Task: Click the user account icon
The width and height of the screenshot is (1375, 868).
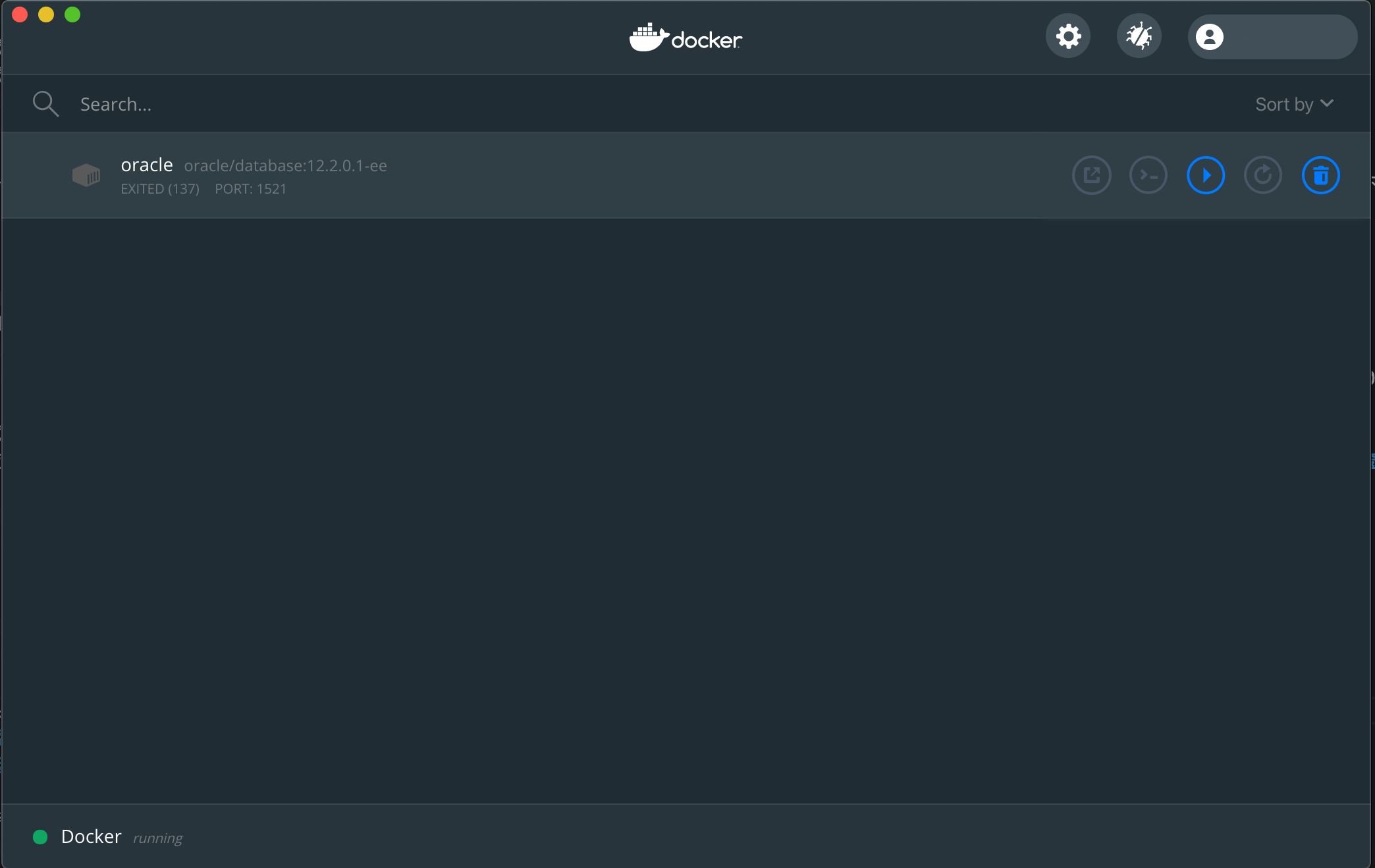Action: coord(1209,36)
